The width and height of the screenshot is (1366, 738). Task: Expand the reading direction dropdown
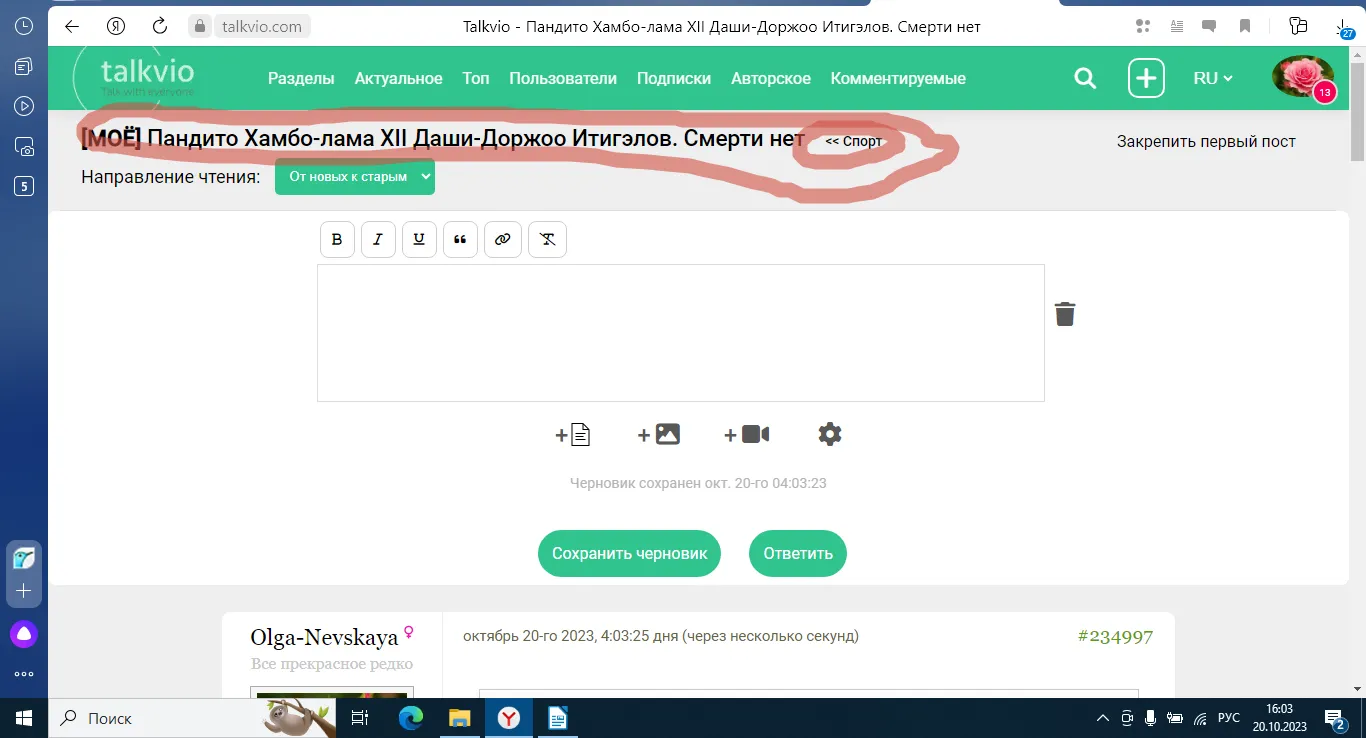click(x=355, y=177)
